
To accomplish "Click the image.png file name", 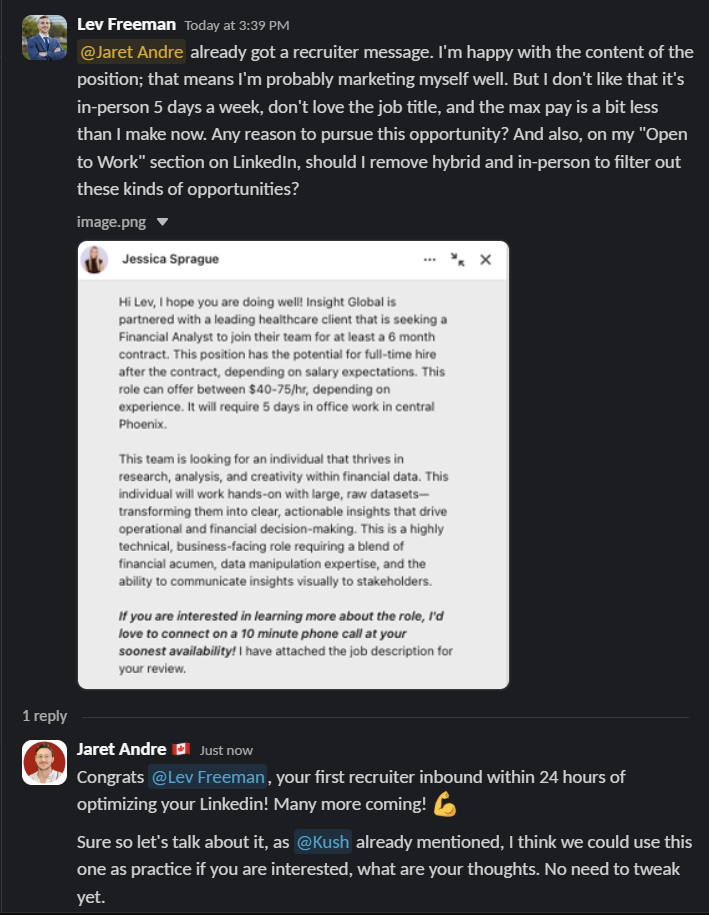I will [x=111, y=222].
